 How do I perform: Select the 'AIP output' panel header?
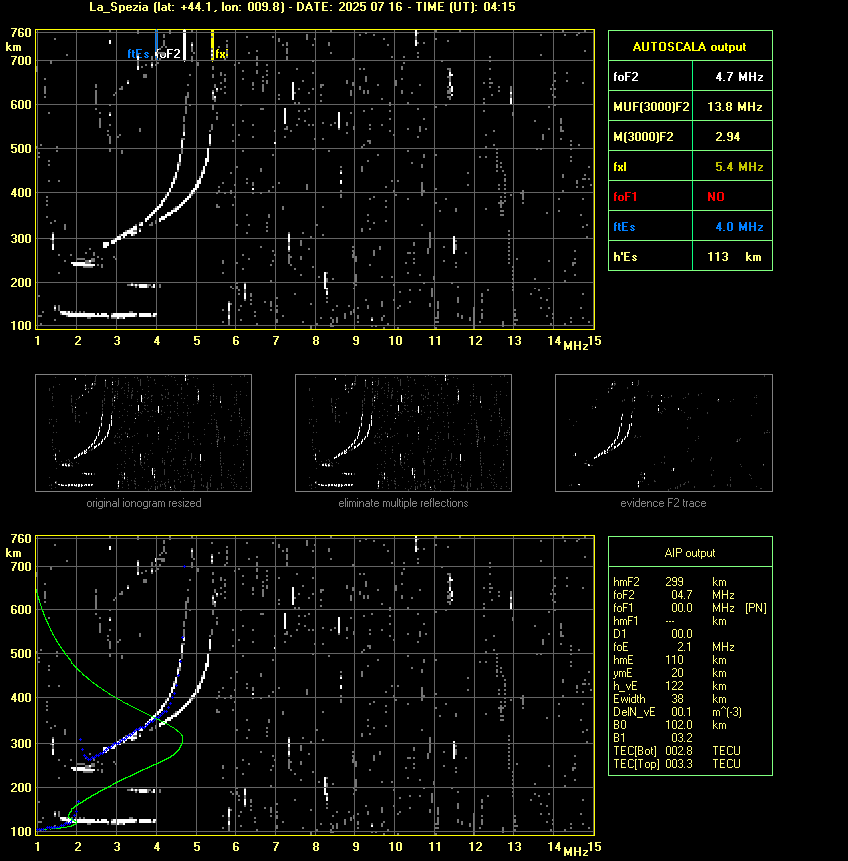pos(690,553)
